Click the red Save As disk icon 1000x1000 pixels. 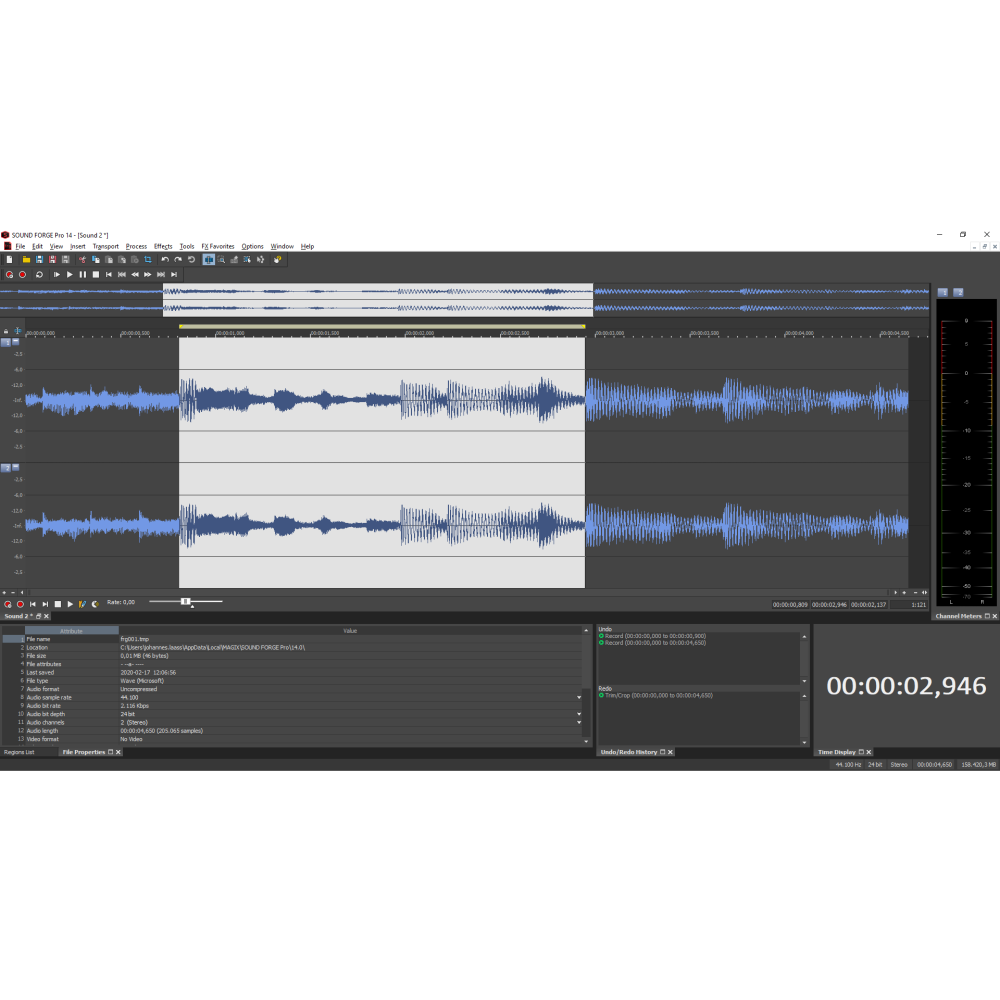(52, 260)
